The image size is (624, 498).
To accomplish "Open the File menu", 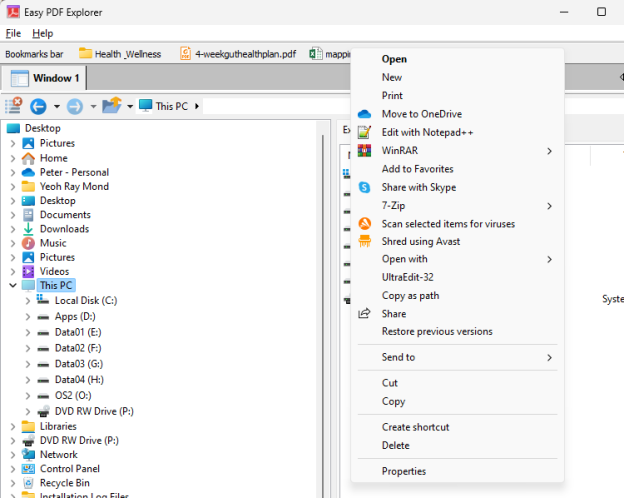I will 13,33.
